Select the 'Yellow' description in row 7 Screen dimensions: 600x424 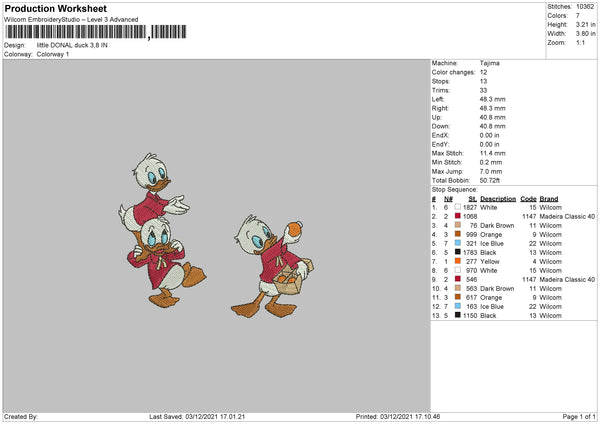[490, 261]
